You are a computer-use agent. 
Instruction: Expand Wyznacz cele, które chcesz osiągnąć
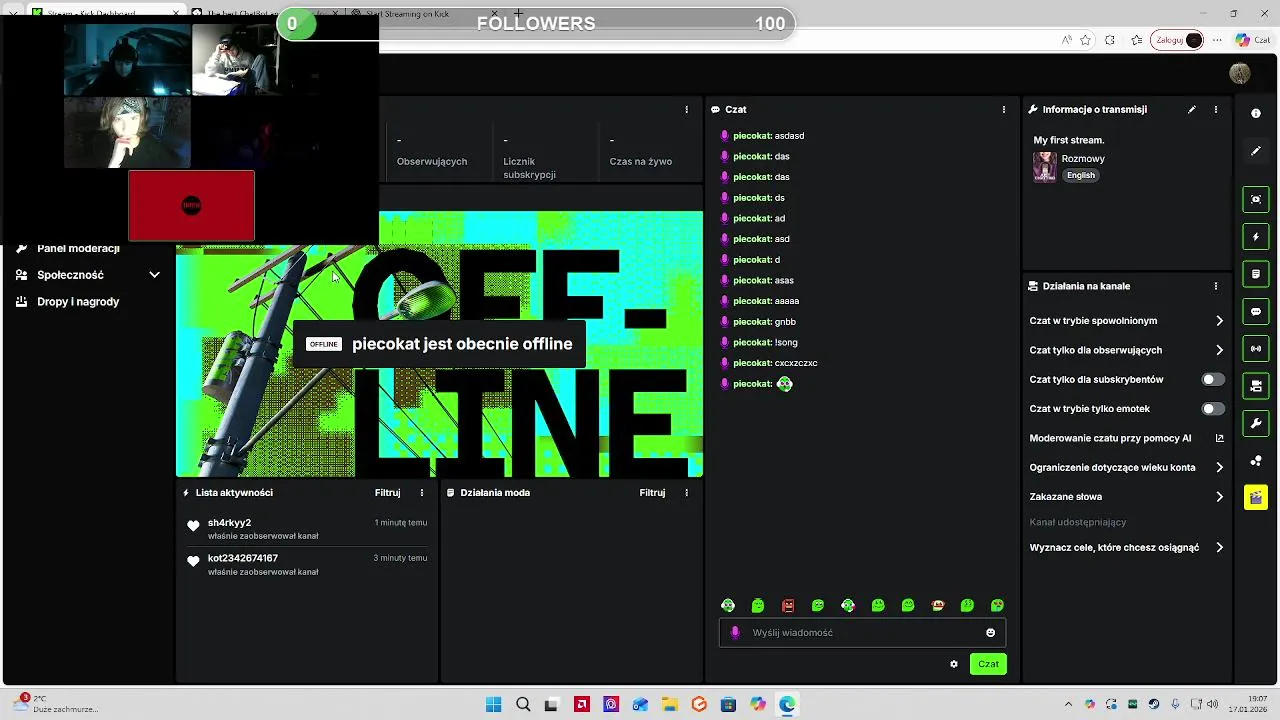[x=1126, y=547]
